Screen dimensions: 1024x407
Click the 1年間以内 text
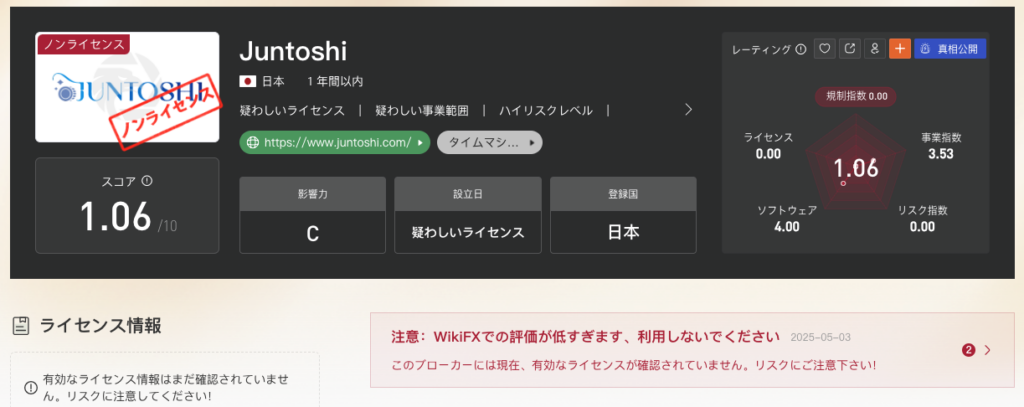(x=335, y=82)
